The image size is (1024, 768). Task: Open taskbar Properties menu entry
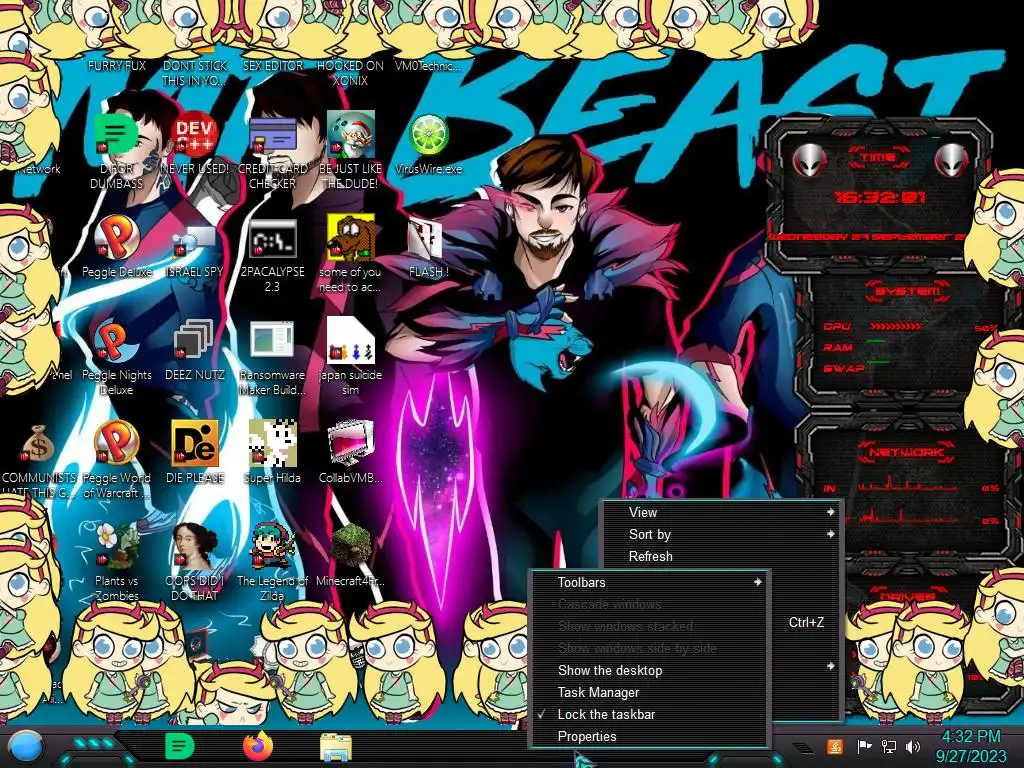click(648, 737)
